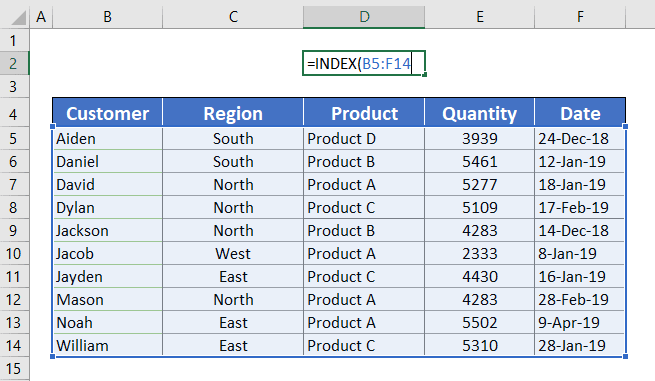Select the date 18-Jan-19 cell

coord(580,185)
